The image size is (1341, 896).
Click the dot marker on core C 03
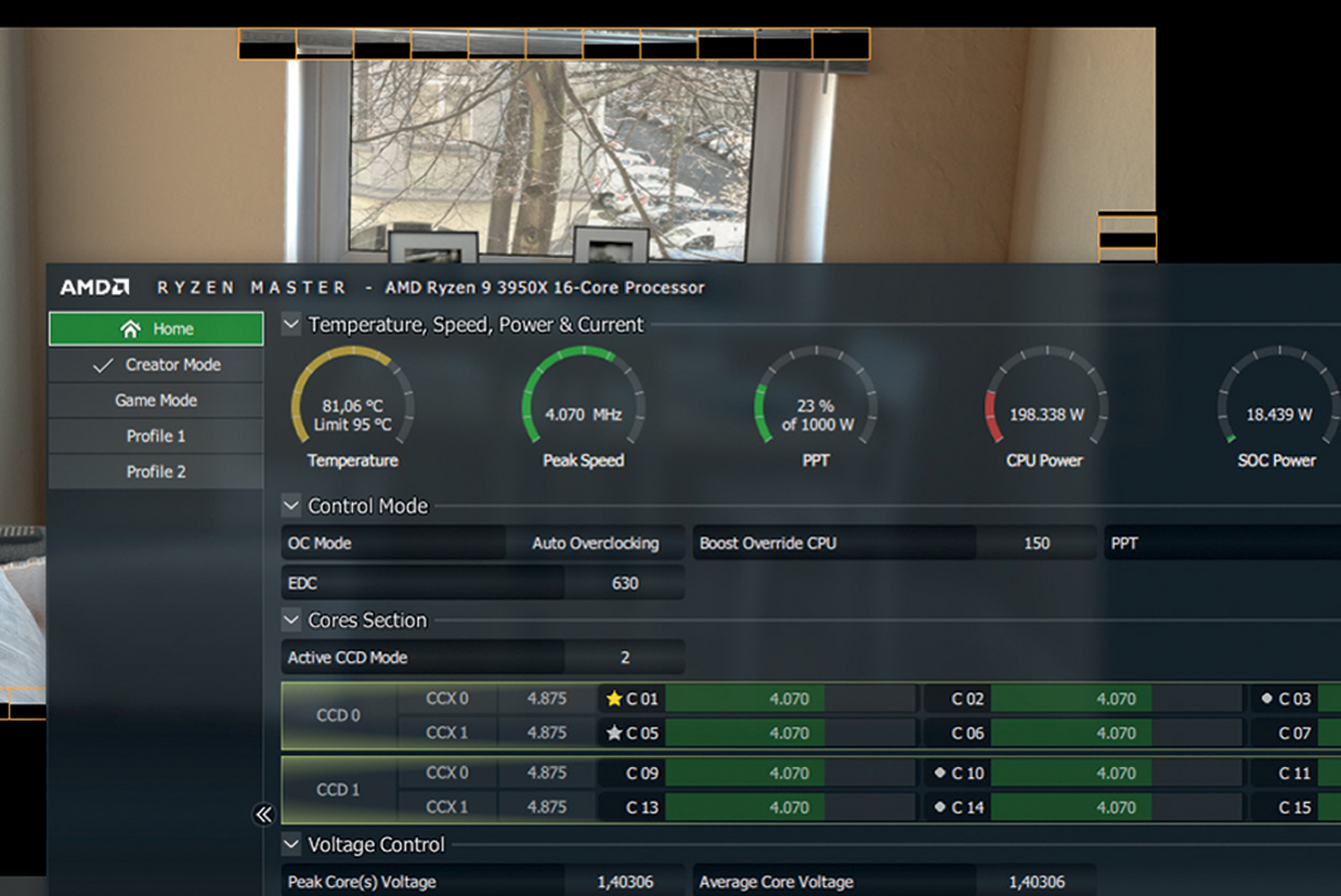pyautogui.click(x=1266, y=698)
